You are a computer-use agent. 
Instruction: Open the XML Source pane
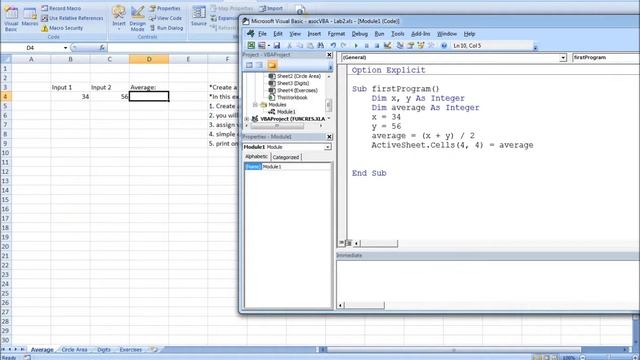click(199, 17)
